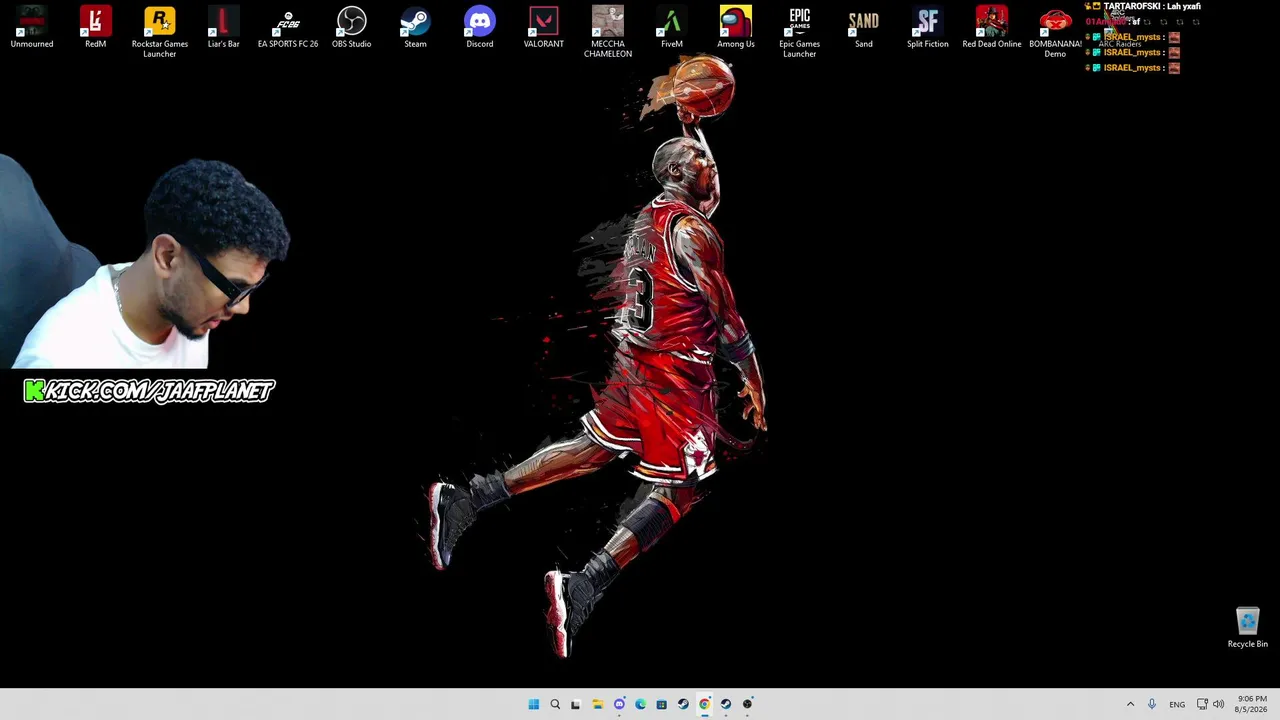Screen dimensions: 1280x720
Task: Click the microphone tray icon
Action: point(1152,704)
